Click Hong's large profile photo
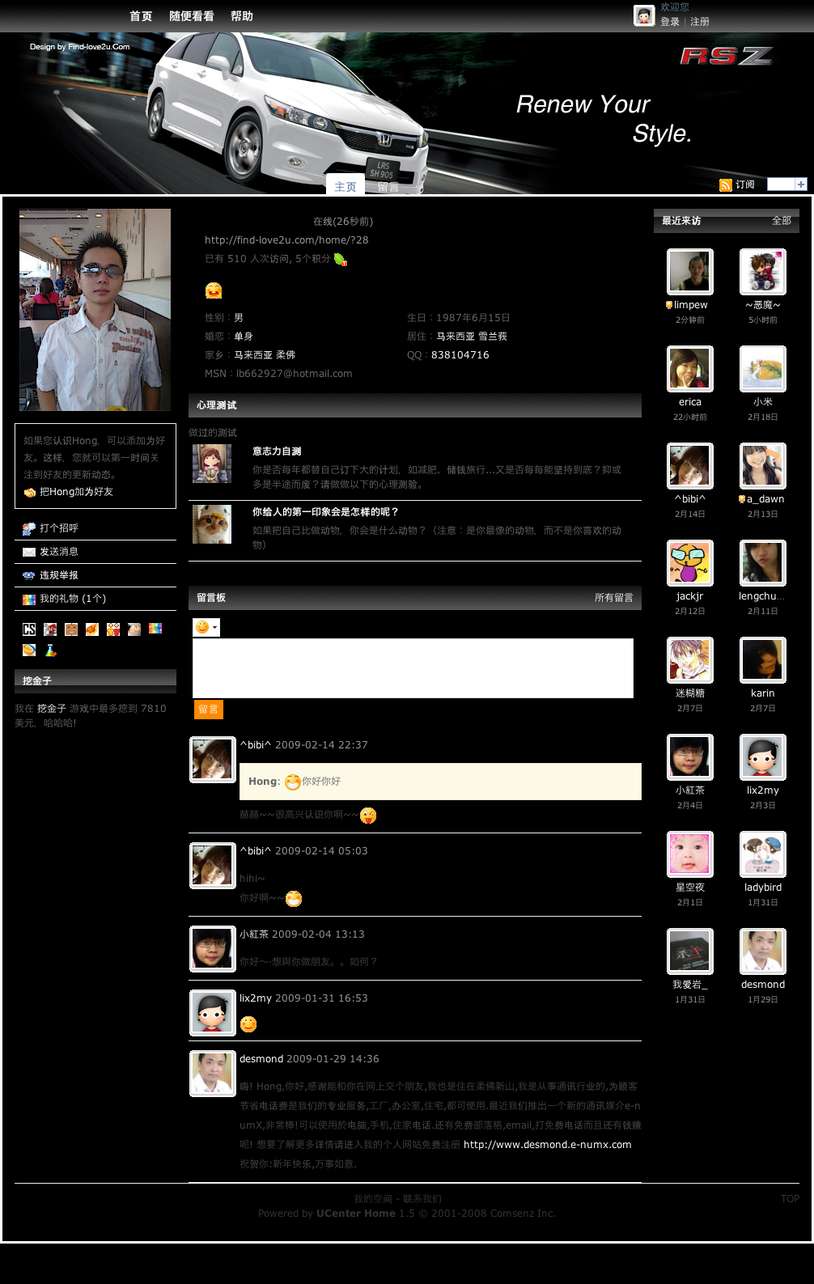Screen dimensions: 814x1284 click(95, 310)
